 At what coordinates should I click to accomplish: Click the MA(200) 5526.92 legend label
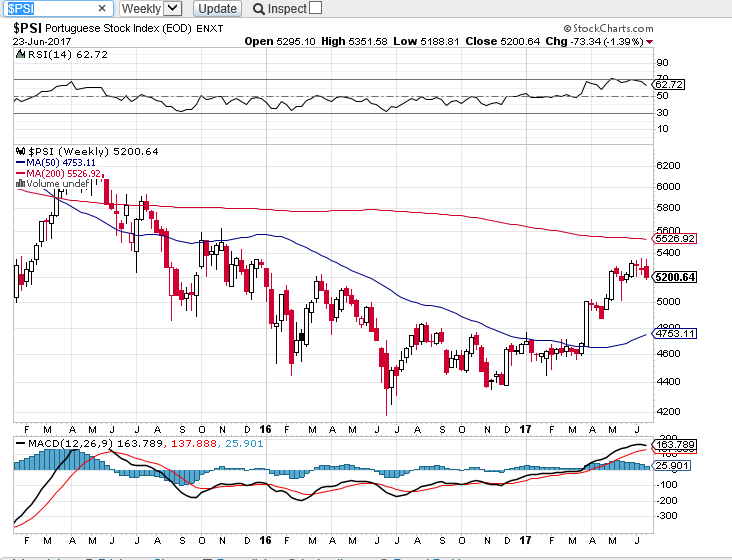[63, 173]
